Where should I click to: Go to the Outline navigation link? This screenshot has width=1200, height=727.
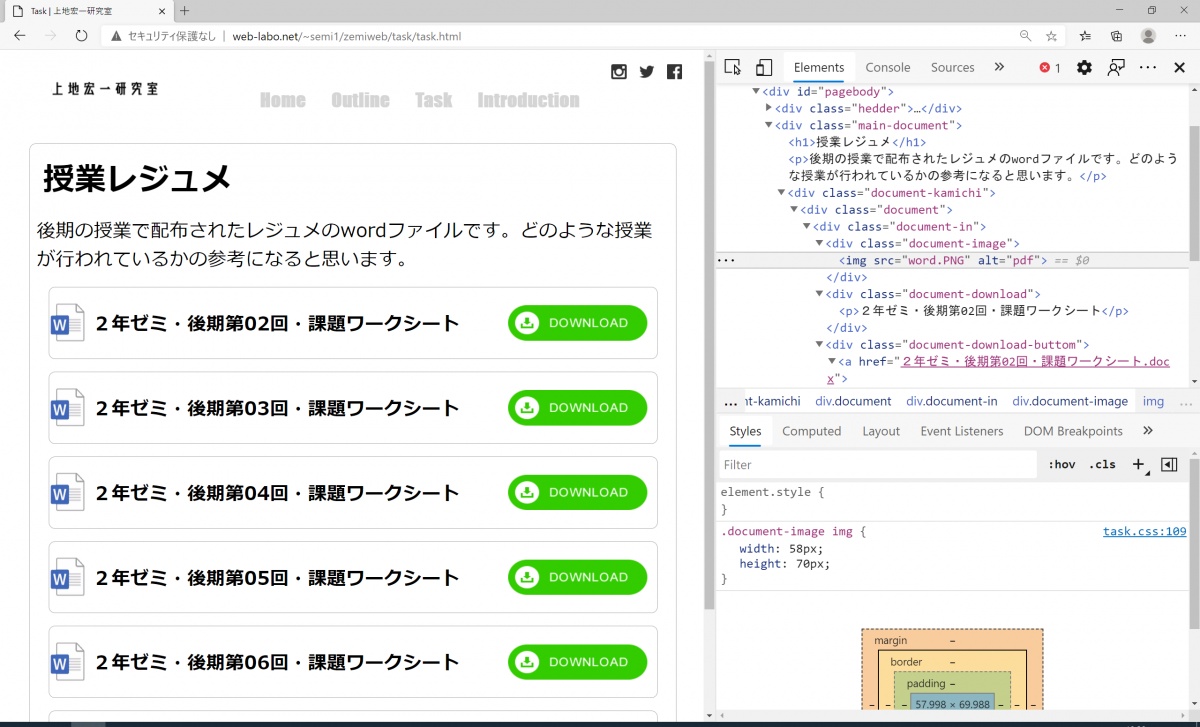pos(360,100)
